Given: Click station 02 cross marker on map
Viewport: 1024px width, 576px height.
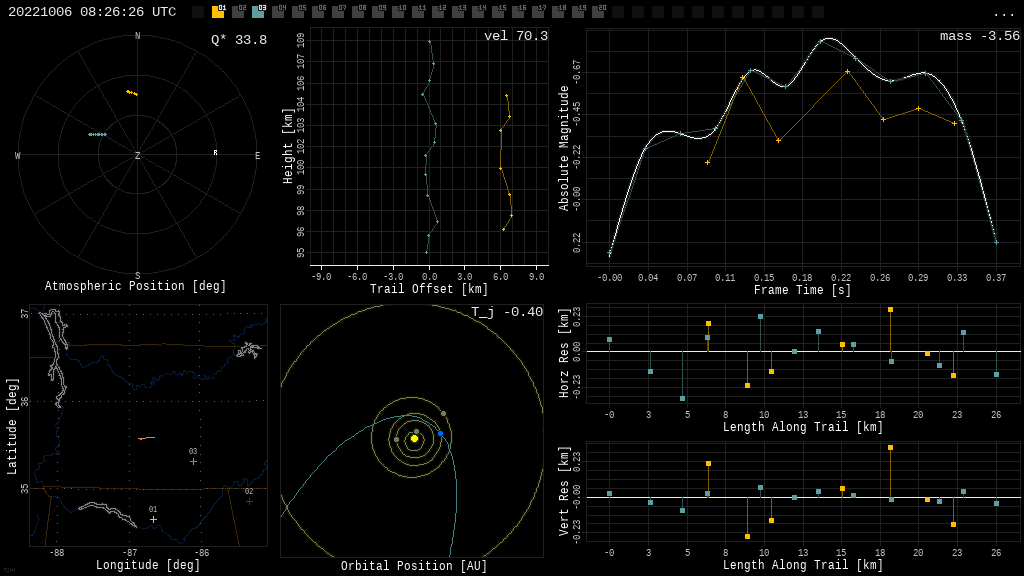Looking at the screenshot, I should point(249,501).
